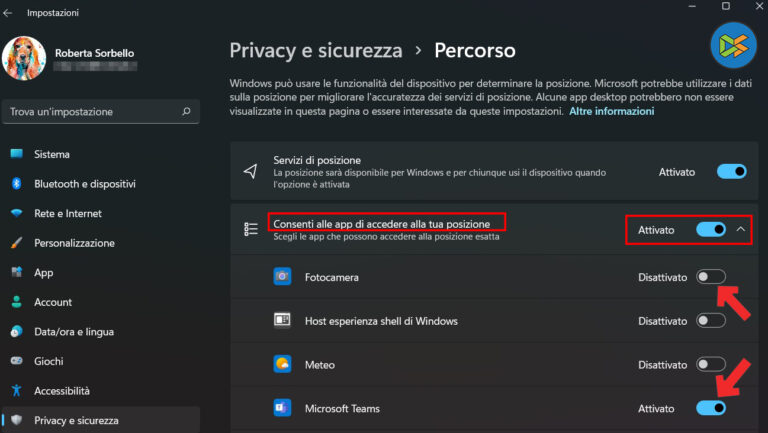Turn on Meteo location toggle

click(711, 365)
